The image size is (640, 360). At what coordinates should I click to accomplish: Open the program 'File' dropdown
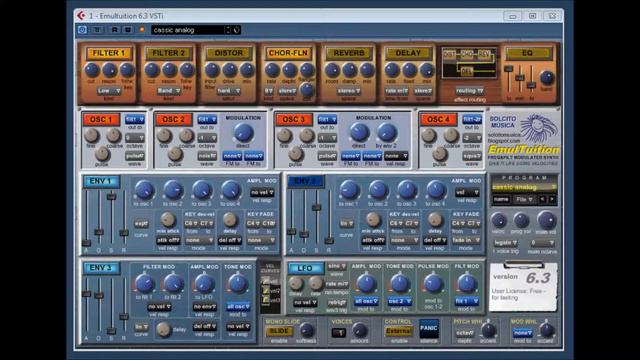point(524,200)
